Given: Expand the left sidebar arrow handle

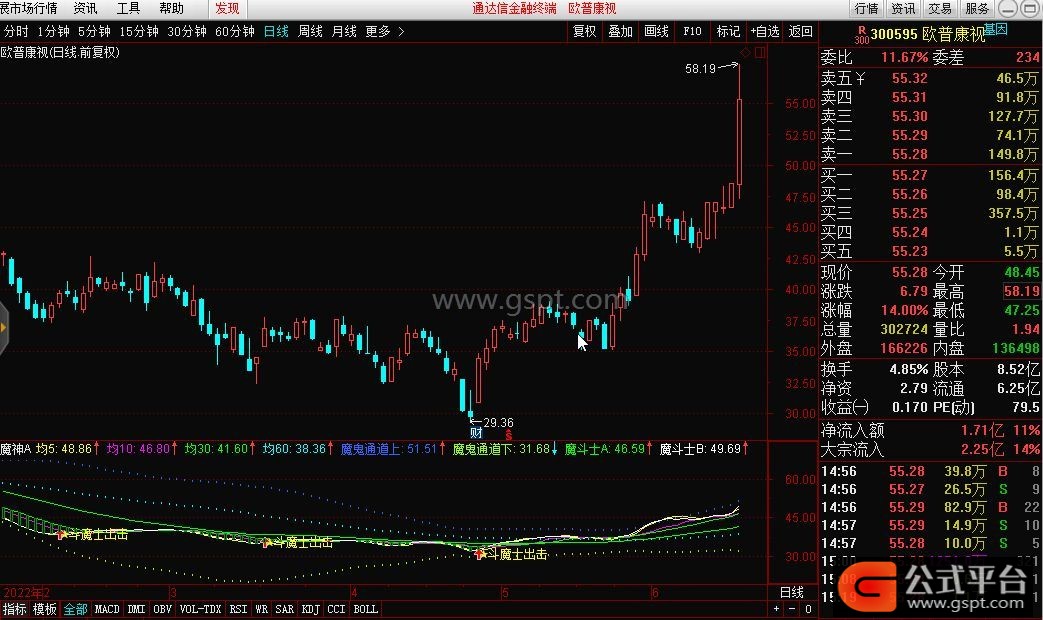Looking at the screenshot, I should (4, 327).
